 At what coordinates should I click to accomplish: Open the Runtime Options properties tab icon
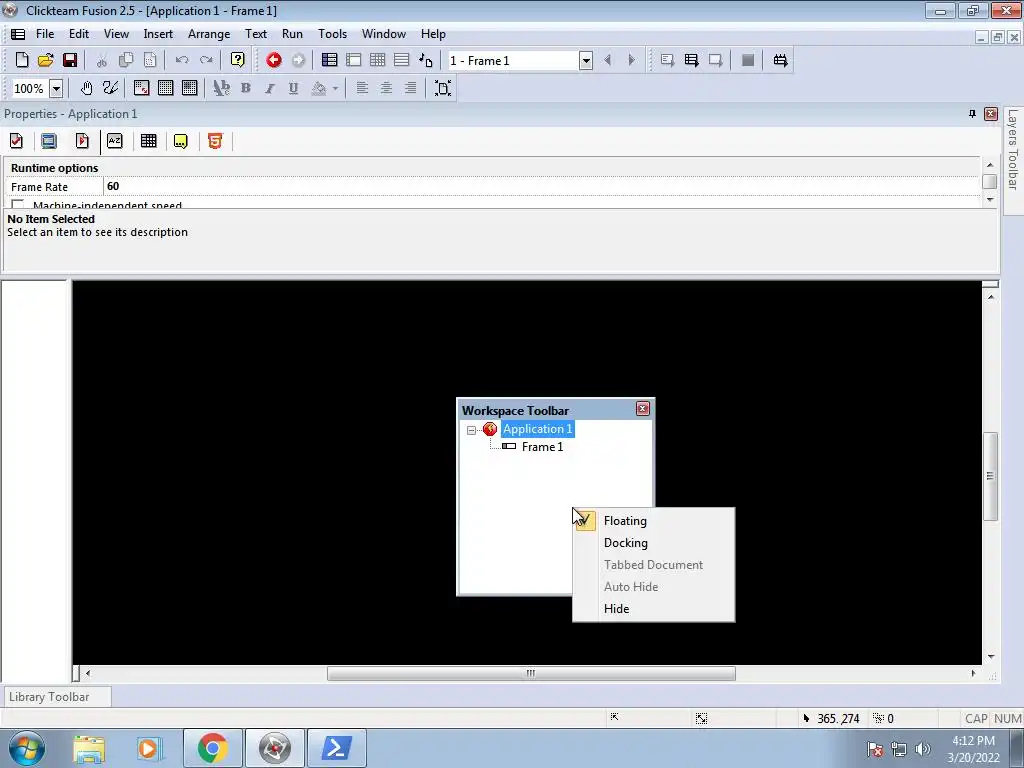pos(82,141)
